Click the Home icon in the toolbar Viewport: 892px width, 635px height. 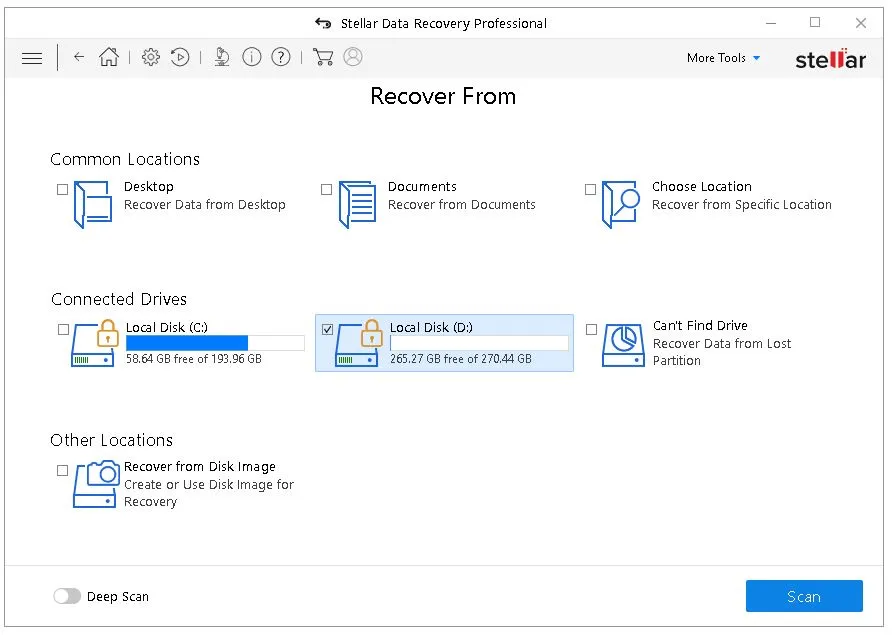point(110,57)
